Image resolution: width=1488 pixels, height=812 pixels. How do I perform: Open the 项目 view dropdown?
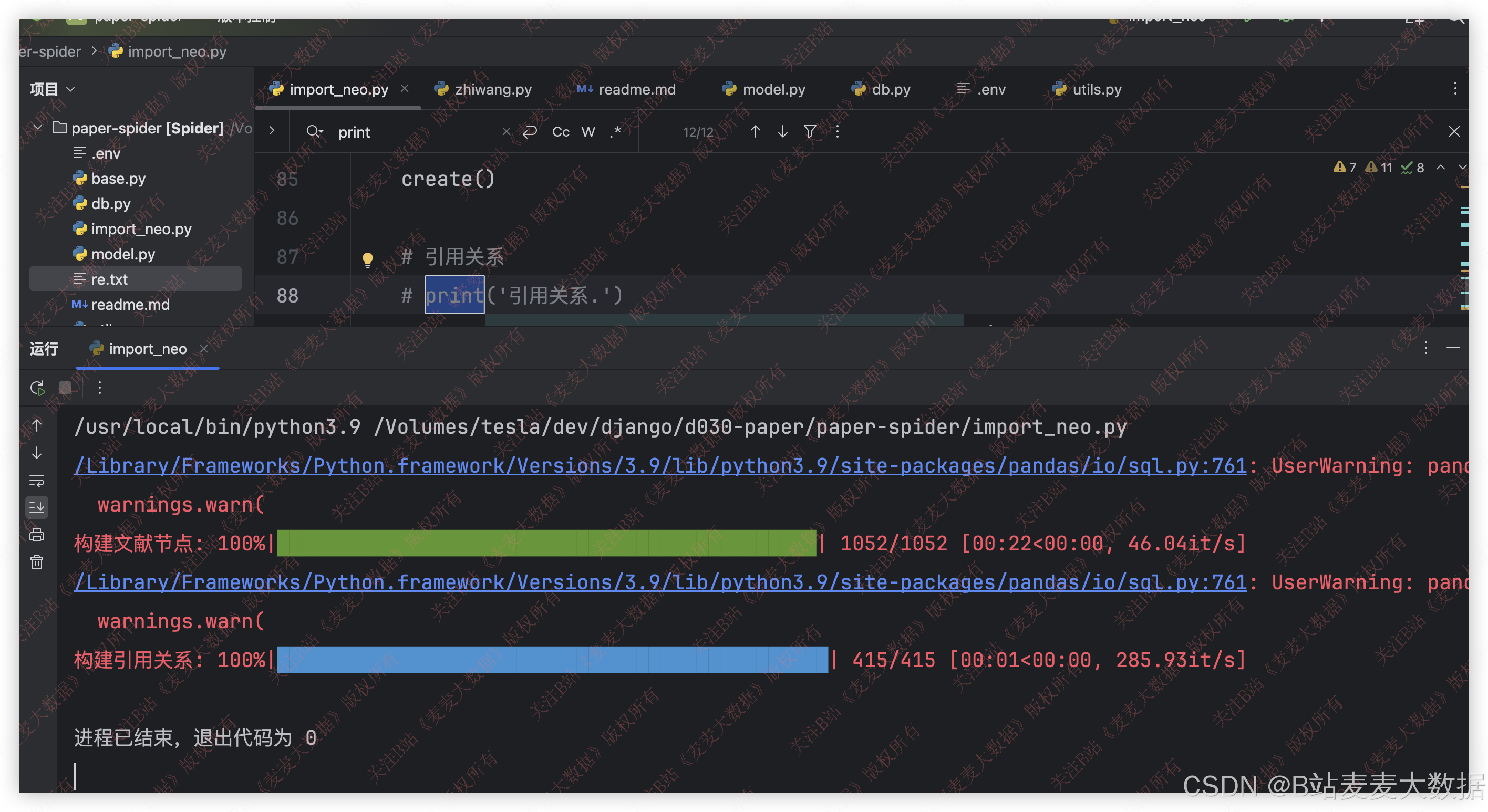[x=52, y=89]
